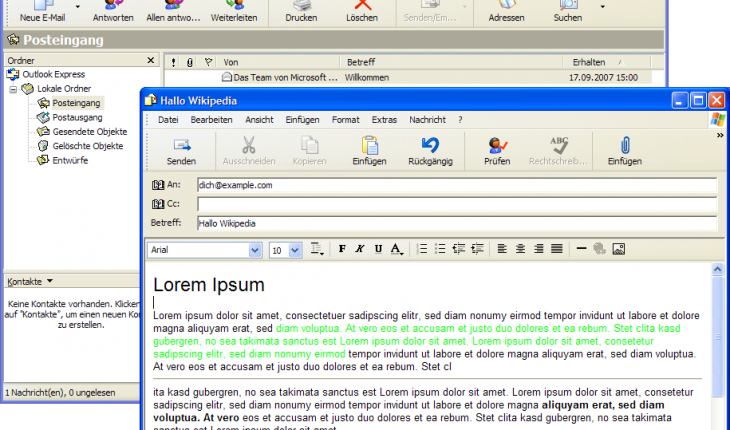
Task: Click Senden in the Hallo Wikipedia window
Action: coord(182,151)
